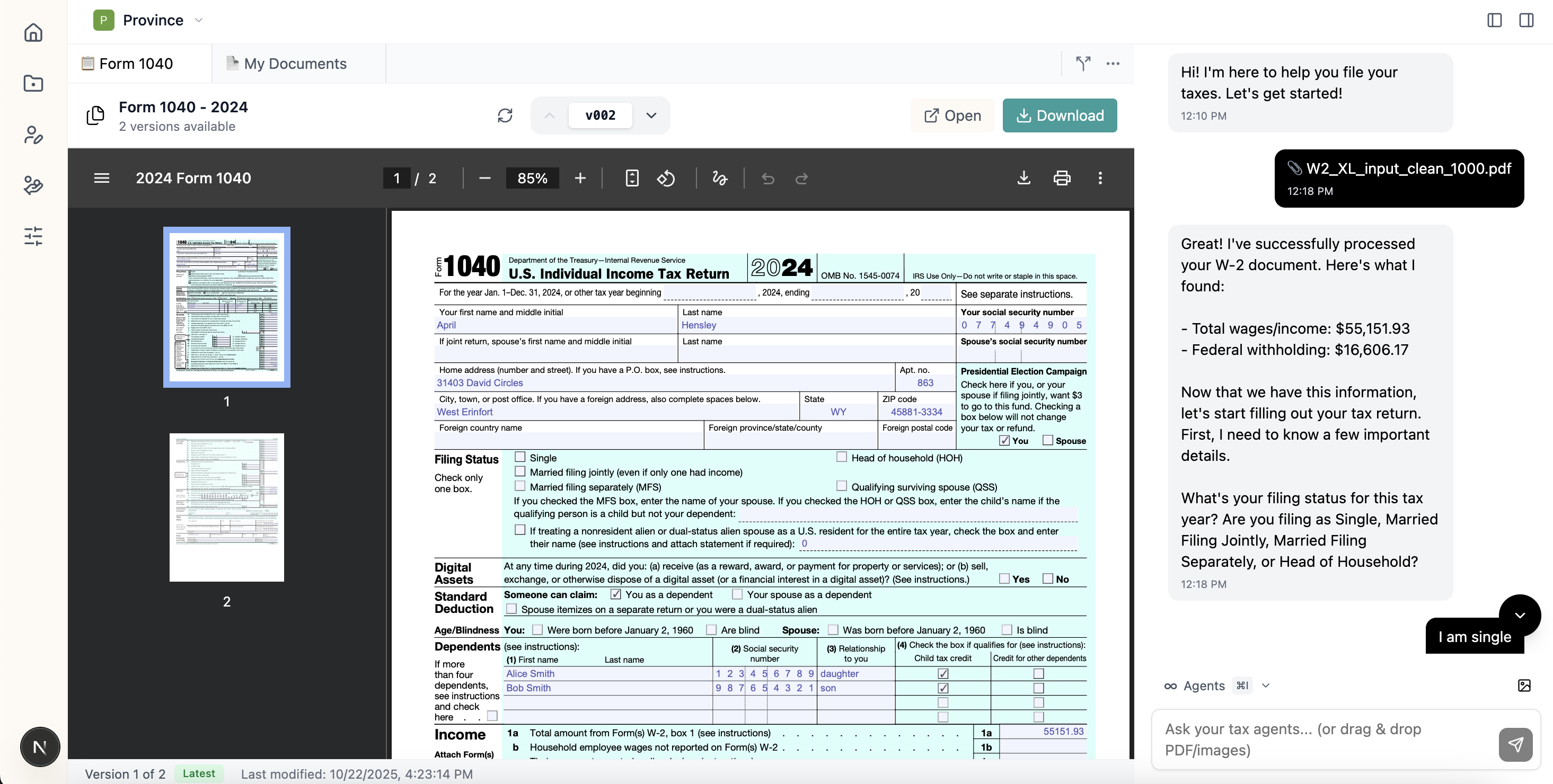Open the Province workspace dropdown
Viewport: 1553px width, 784px height.
[198, 20]
